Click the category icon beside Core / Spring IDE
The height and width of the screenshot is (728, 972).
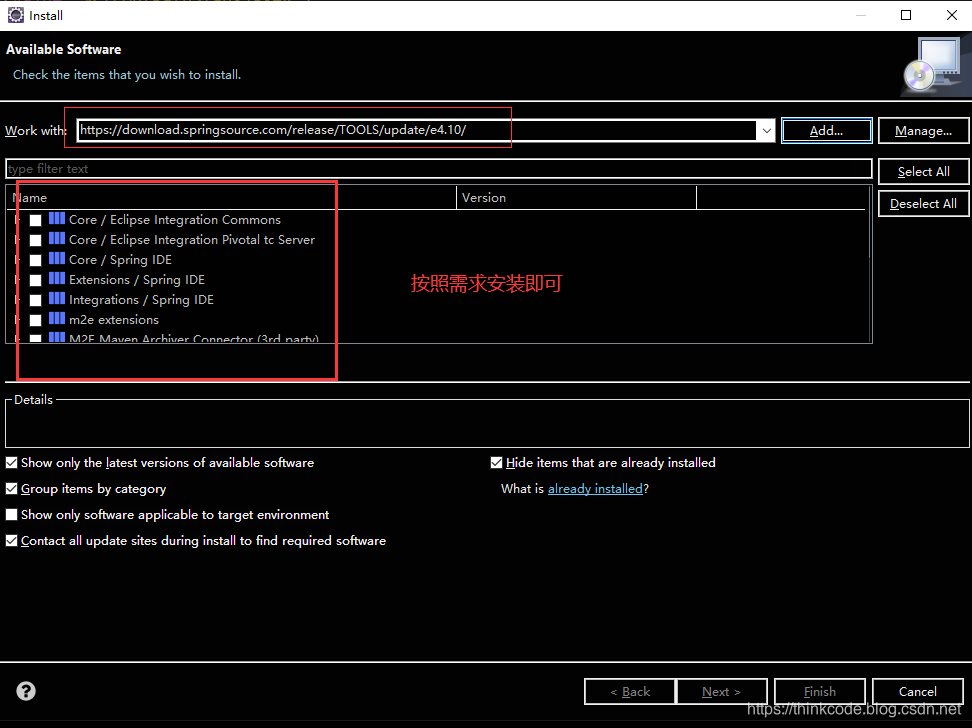tap(57, 258)
